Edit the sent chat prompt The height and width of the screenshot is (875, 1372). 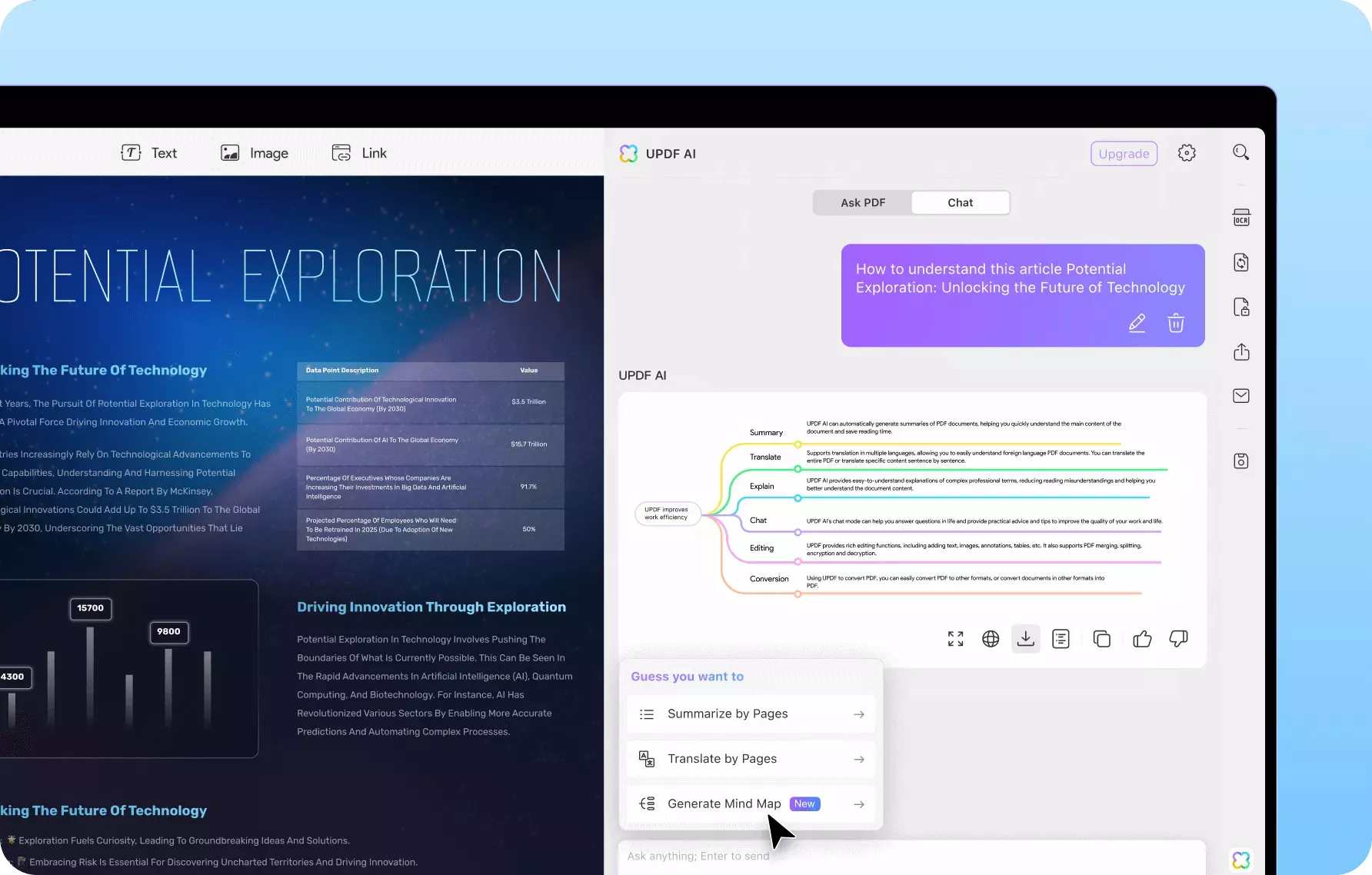[x=1137, y=323]
